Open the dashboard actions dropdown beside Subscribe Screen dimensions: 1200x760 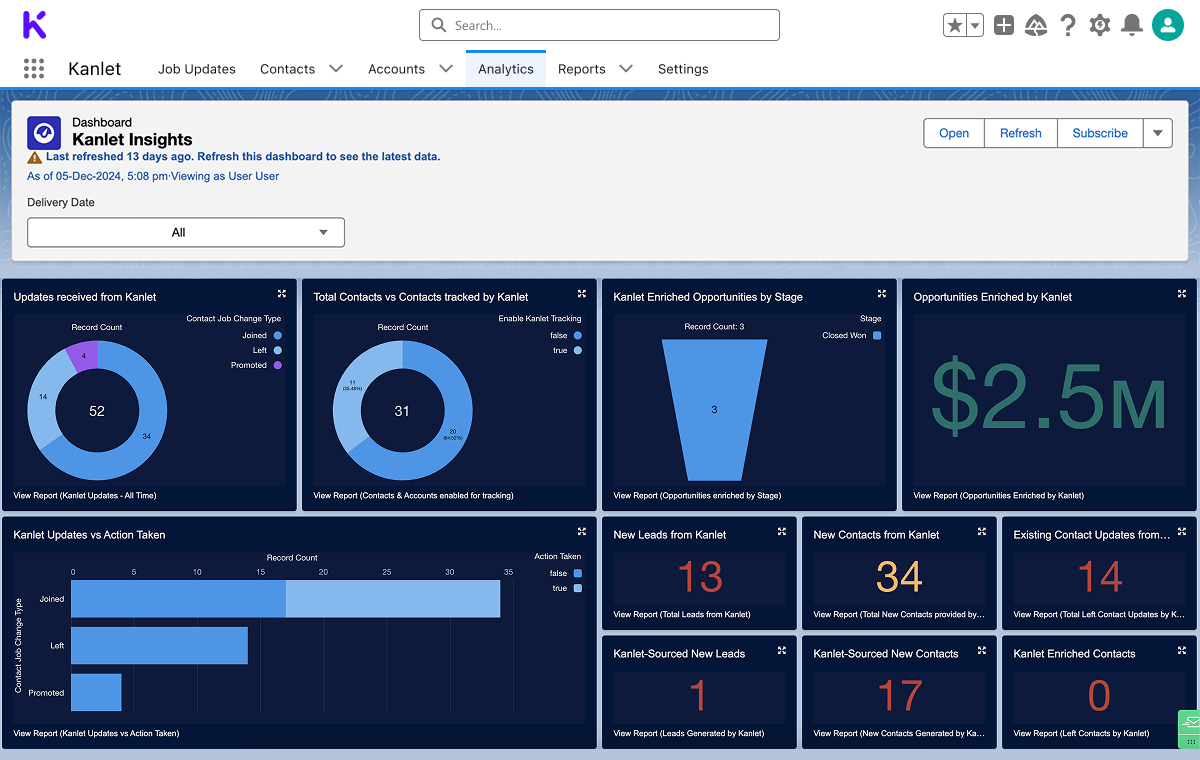pyautogui.click(x=1158, y=133)
